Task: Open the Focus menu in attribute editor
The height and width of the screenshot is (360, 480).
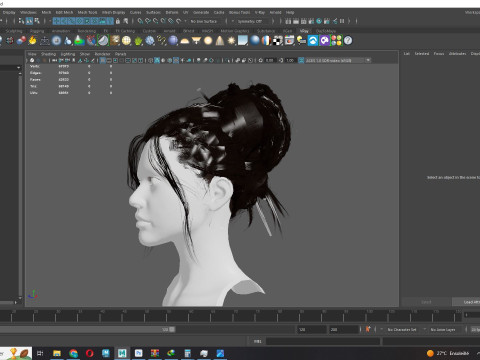Action: click(439, 53)
